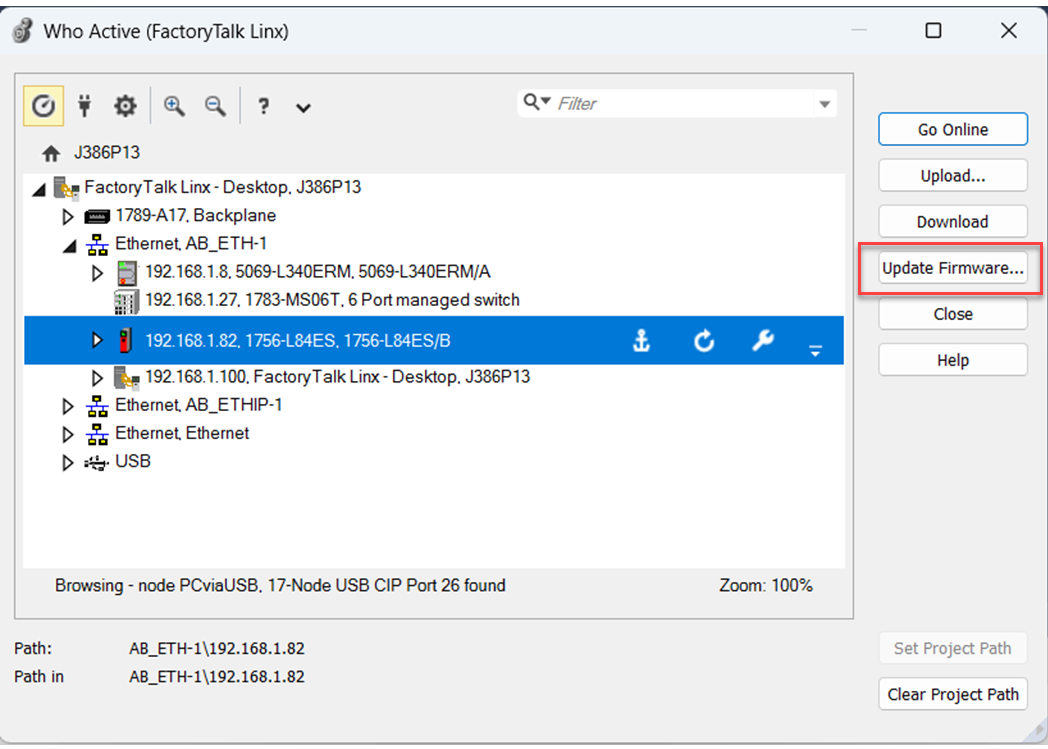Click the Set Project Path button
Screen dimensions: 1048x749
[952, 648]
